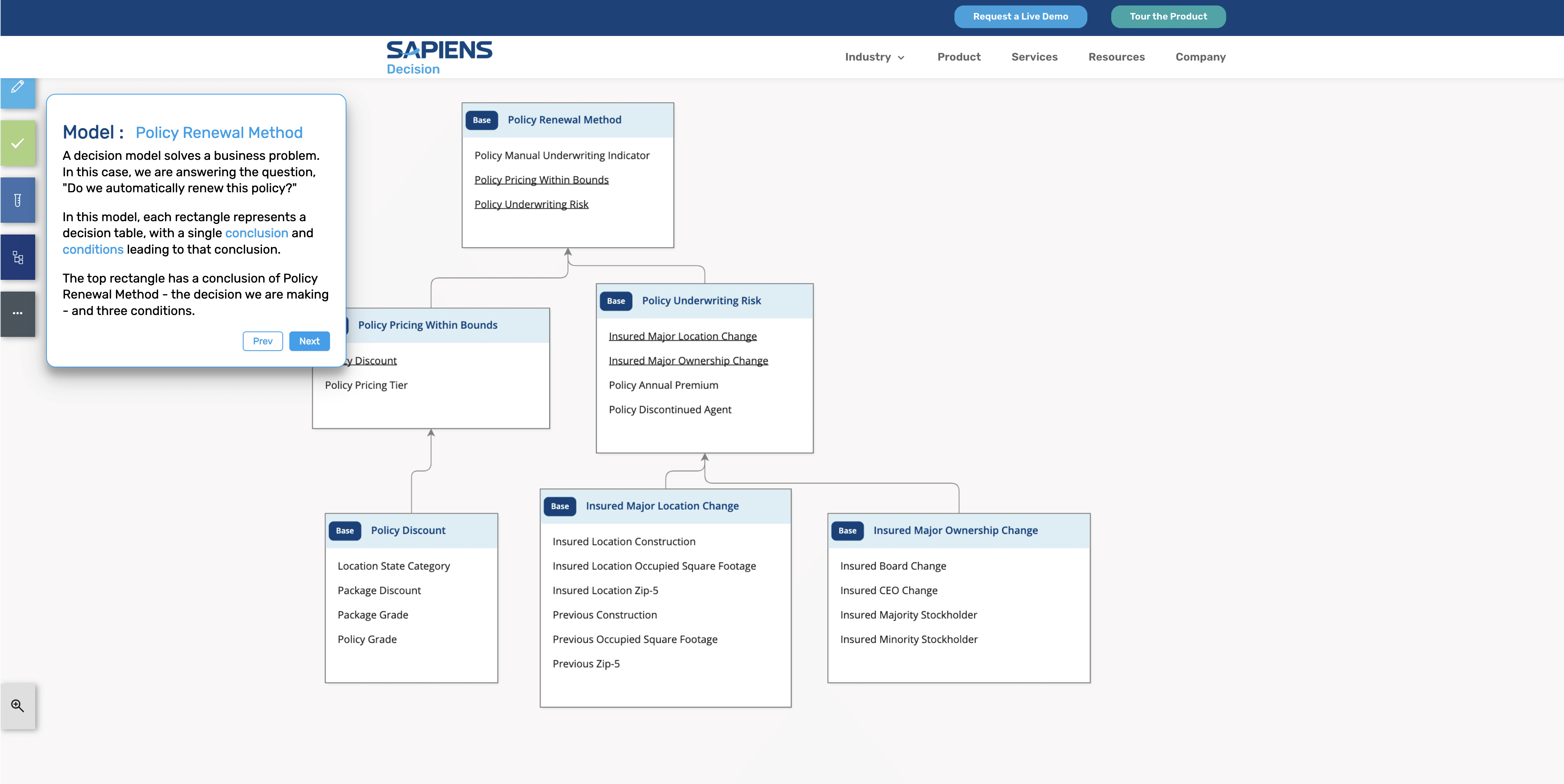Image resolution: width=1564 pixels, height=784 pixels.
Task: Click Base badge on Policy Renewal Method
Action: pyautogui.click(x=481, y=120)
